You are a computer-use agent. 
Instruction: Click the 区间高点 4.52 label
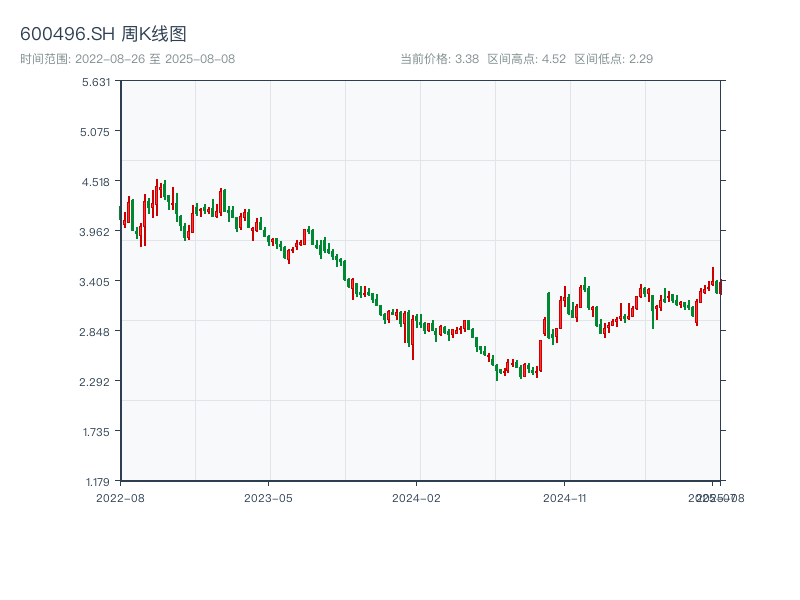tap(527, 59)
